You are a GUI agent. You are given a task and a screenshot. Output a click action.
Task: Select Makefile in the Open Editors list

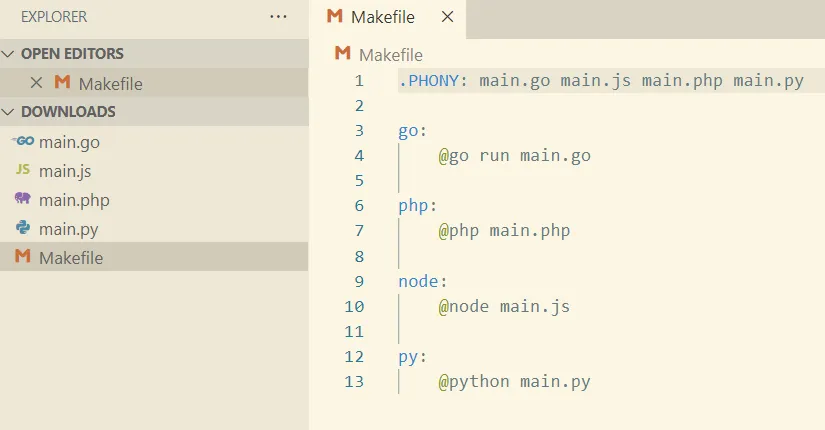(110, 83)
